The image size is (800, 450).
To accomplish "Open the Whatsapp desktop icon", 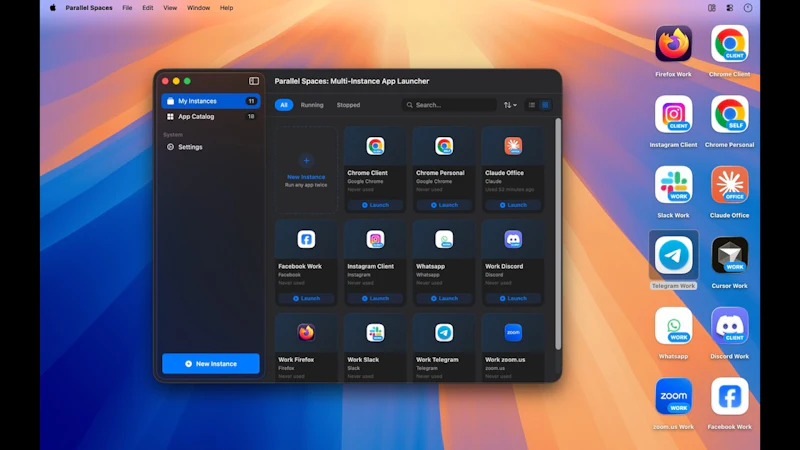I will point(673,326).
